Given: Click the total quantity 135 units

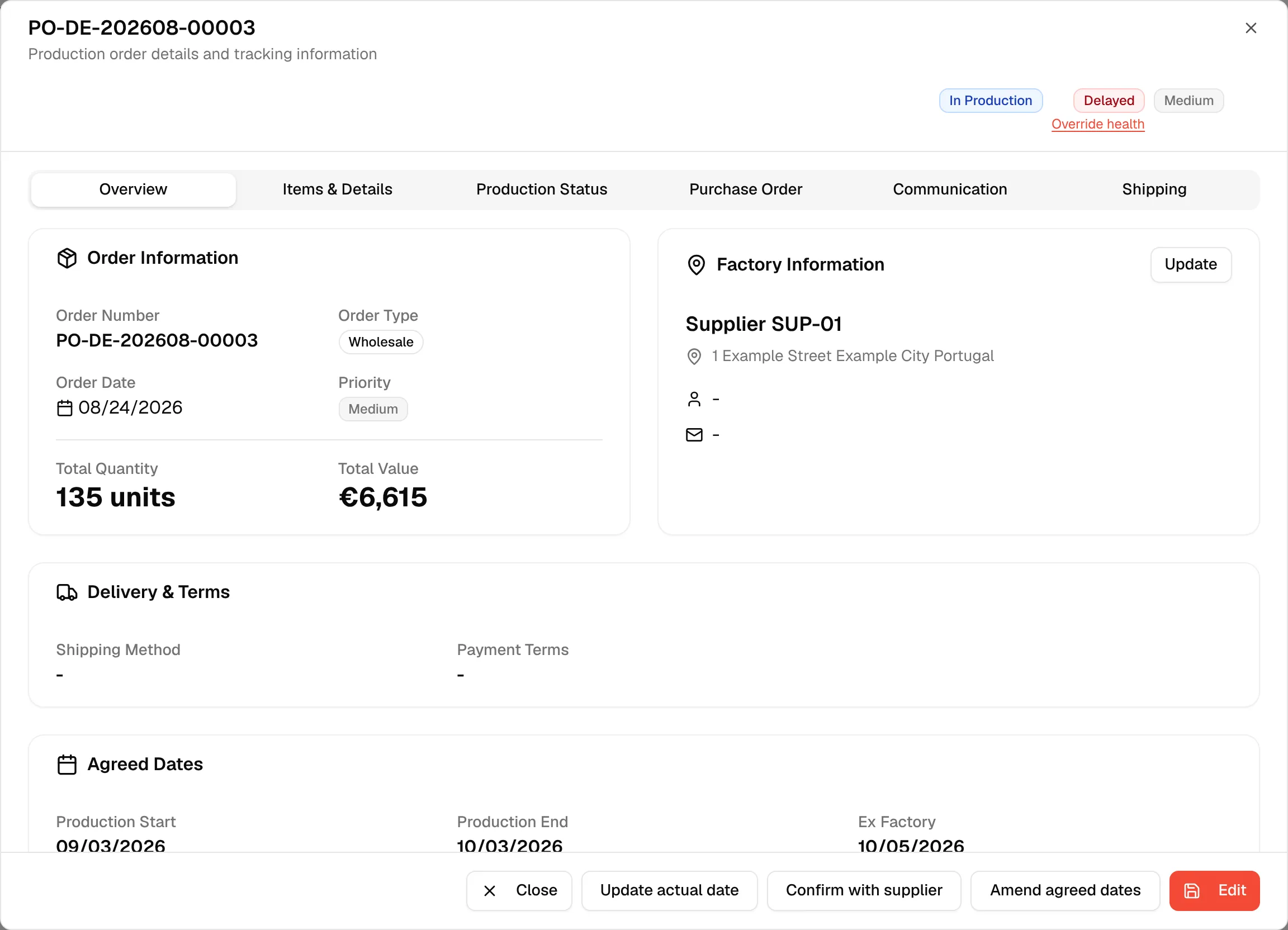Looking at the screenshot, I should coord(116,497).
